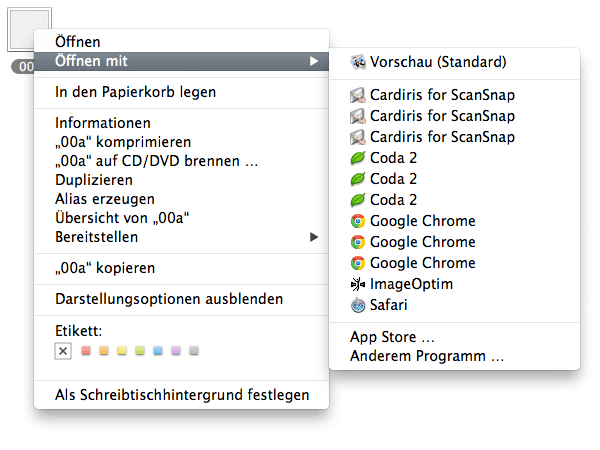Click the second Google Chrome icon
The height and width of the screenshot is (450, 600).
pyautogui.click(x=358, y=242)
